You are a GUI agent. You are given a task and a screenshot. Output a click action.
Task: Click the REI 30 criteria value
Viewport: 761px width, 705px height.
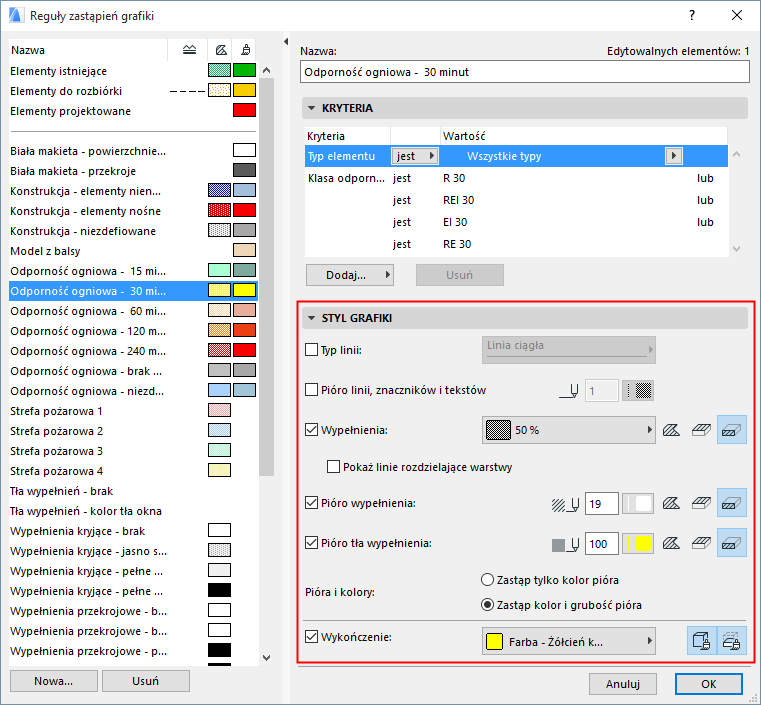coord(458,200)
